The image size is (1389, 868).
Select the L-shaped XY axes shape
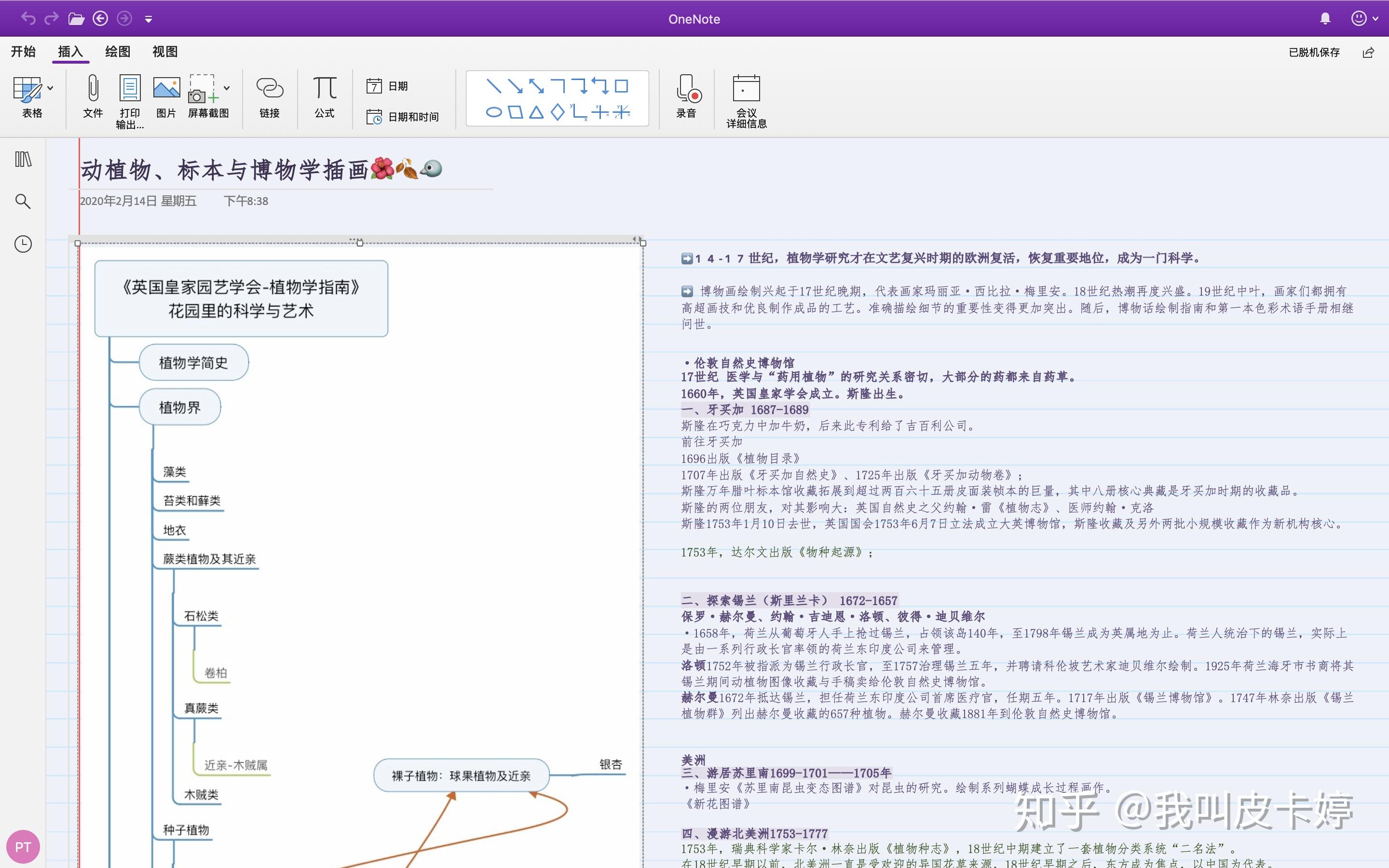579,112
